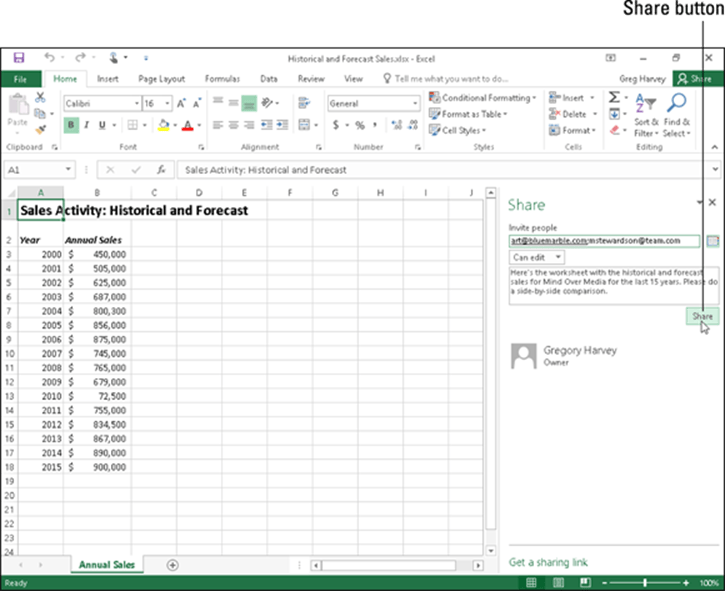The image size is (725, 591).
Task: Toggle Bold formatting button
Action: 71,125
